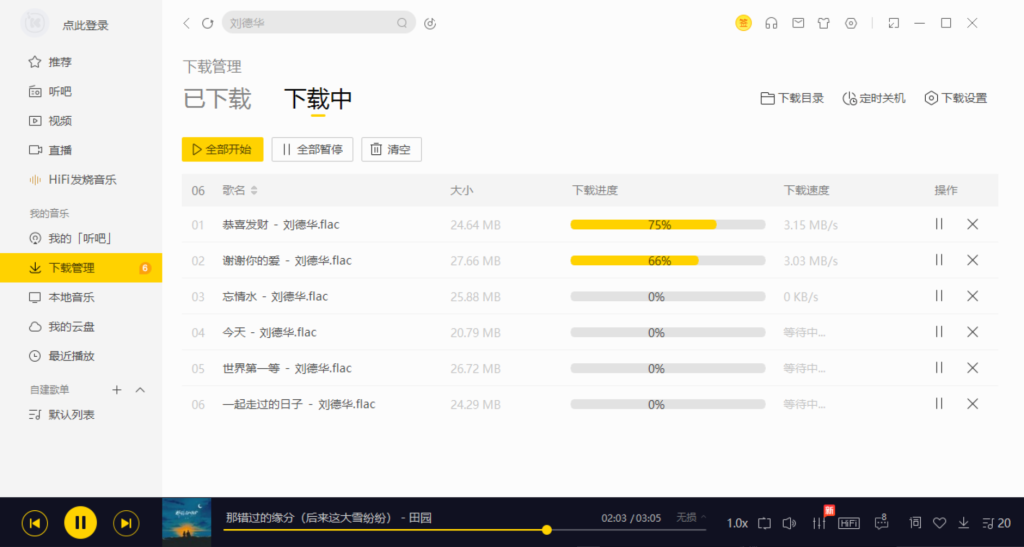This screenshot has width=1024, height=547.
Task: Skip to next track
Action: click(126, 523)
